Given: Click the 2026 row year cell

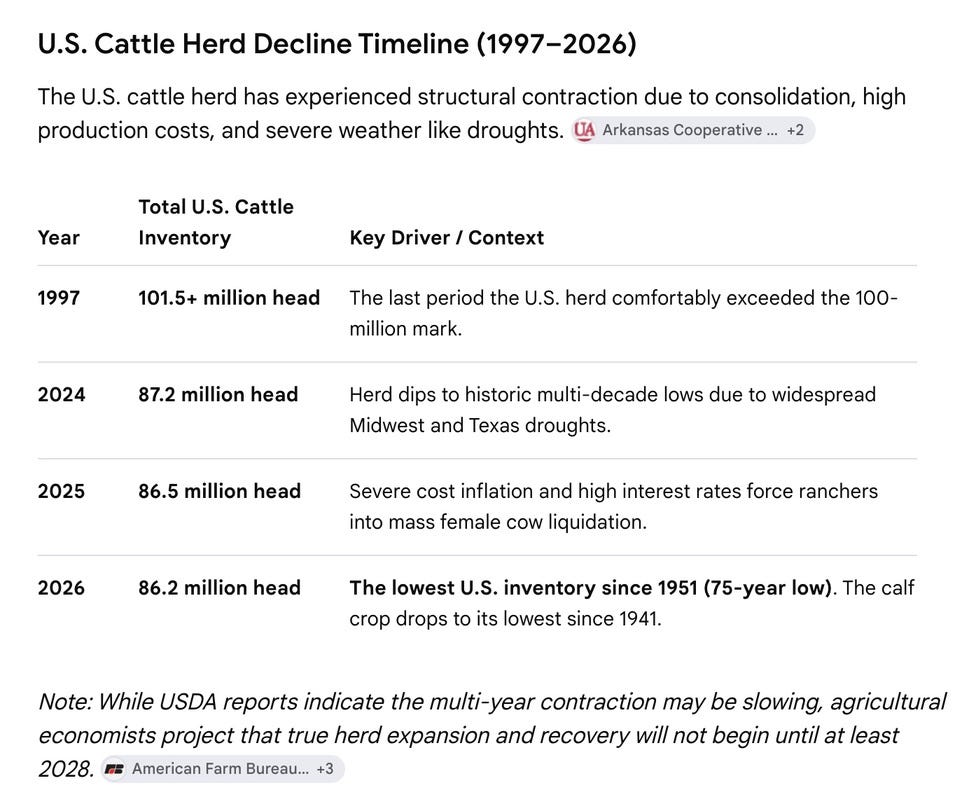Looking at the screenshot, I should [61, 588].
